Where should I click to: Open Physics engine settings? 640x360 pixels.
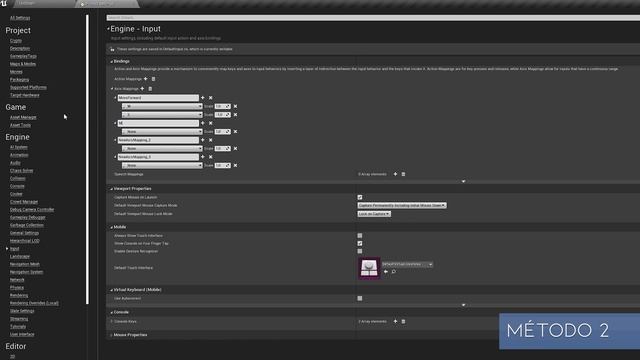[x=17, y=288]
